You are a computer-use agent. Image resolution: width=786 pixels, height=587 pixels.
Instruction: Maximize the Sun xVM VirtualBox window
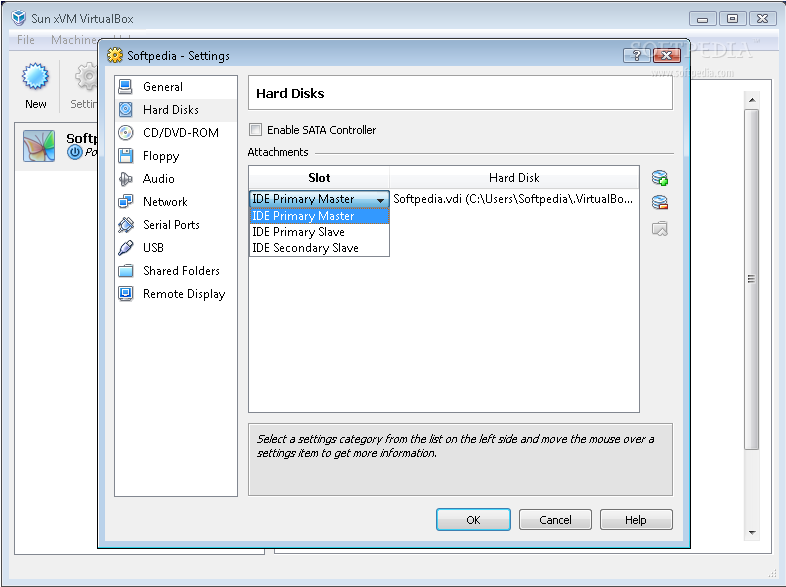click(732, 19)
